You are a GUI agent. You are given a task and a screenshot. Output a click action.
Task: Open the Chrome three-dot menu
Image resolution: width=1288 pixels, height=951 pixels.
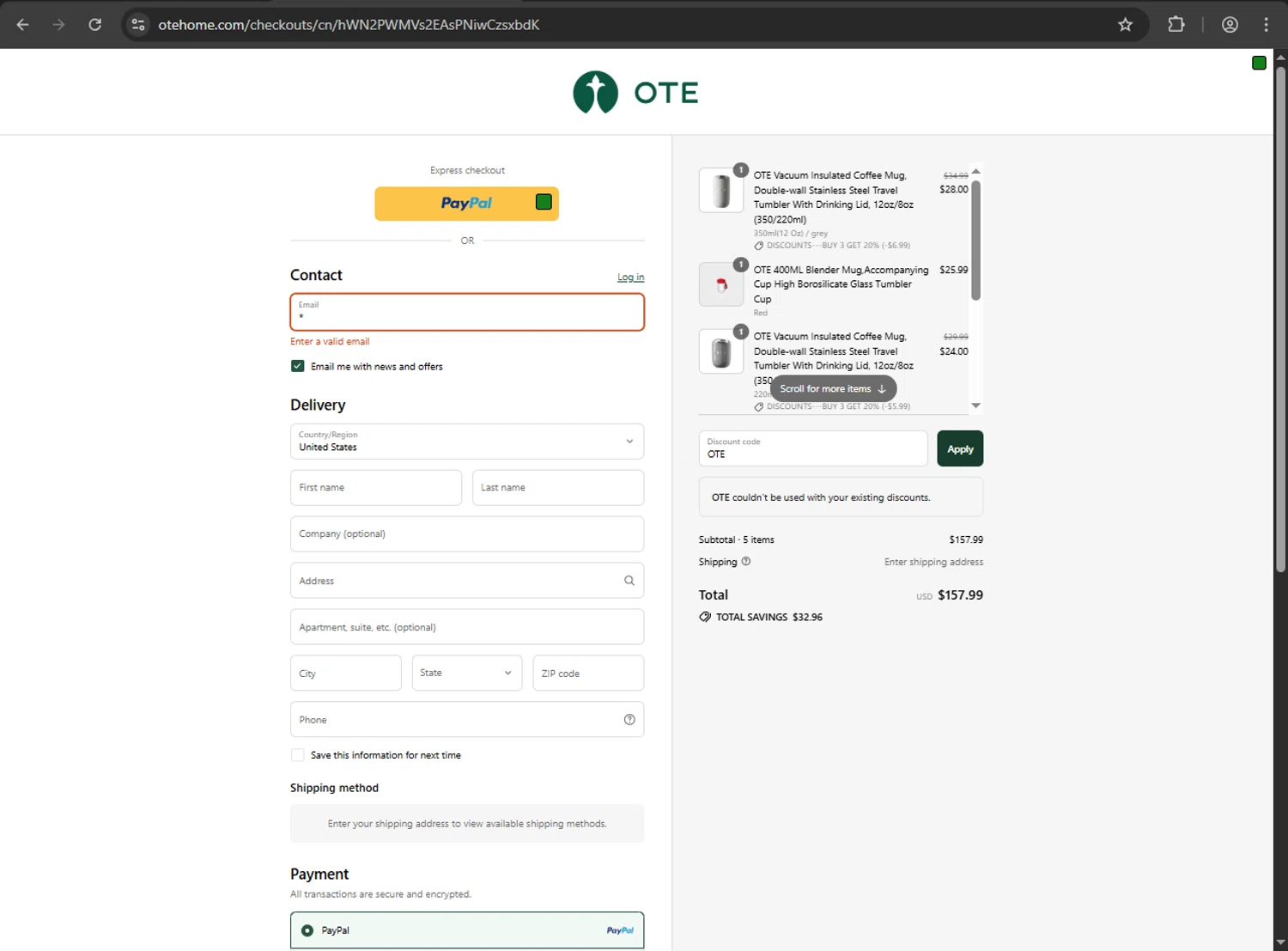tap(1266, 25)
